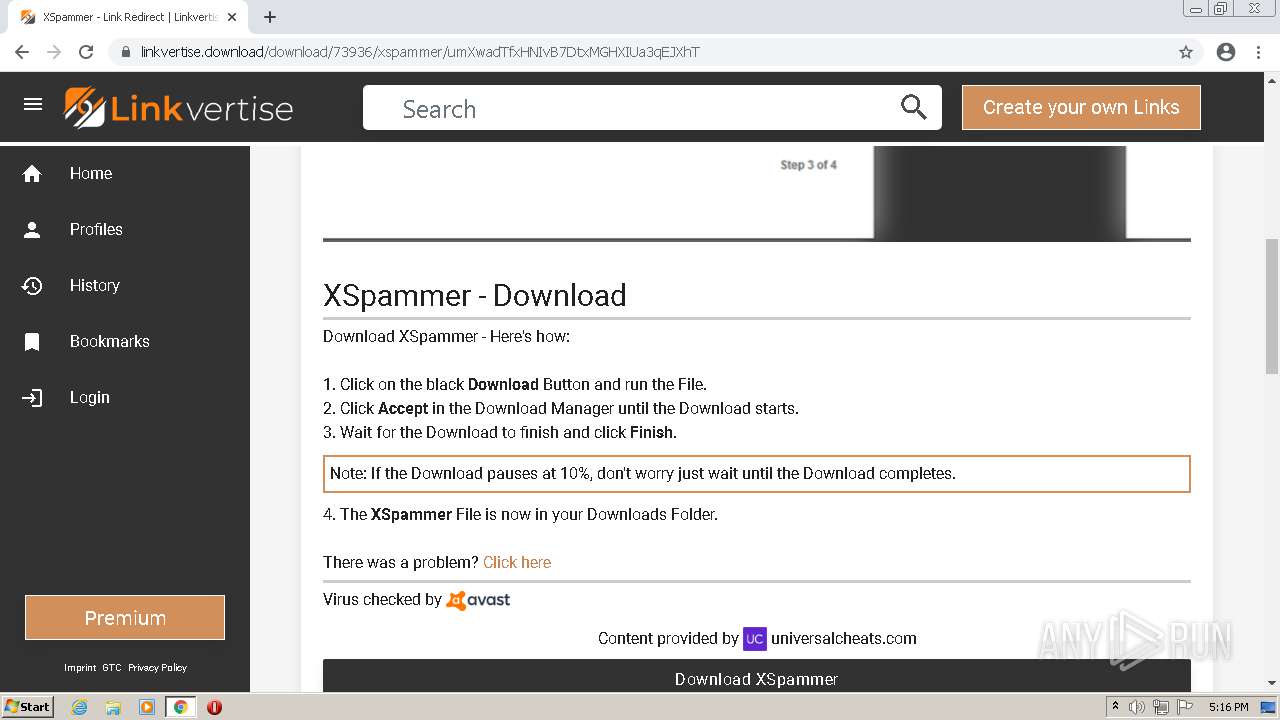Click the scrollbar up arrow
The image size is (1280, 720).
click(1272, 80)
